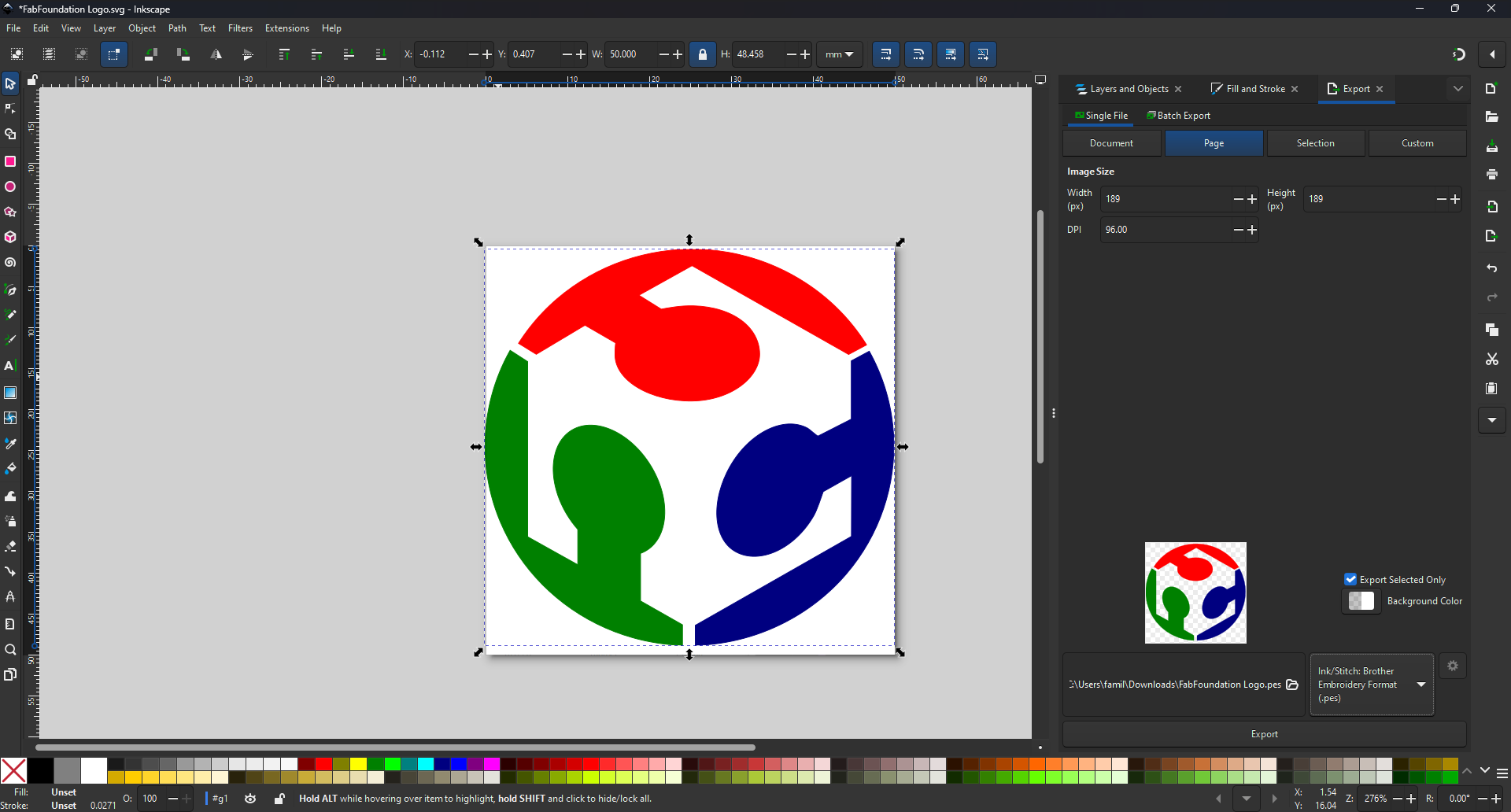Switch to Layers and Objects tab

[1129, 89]
